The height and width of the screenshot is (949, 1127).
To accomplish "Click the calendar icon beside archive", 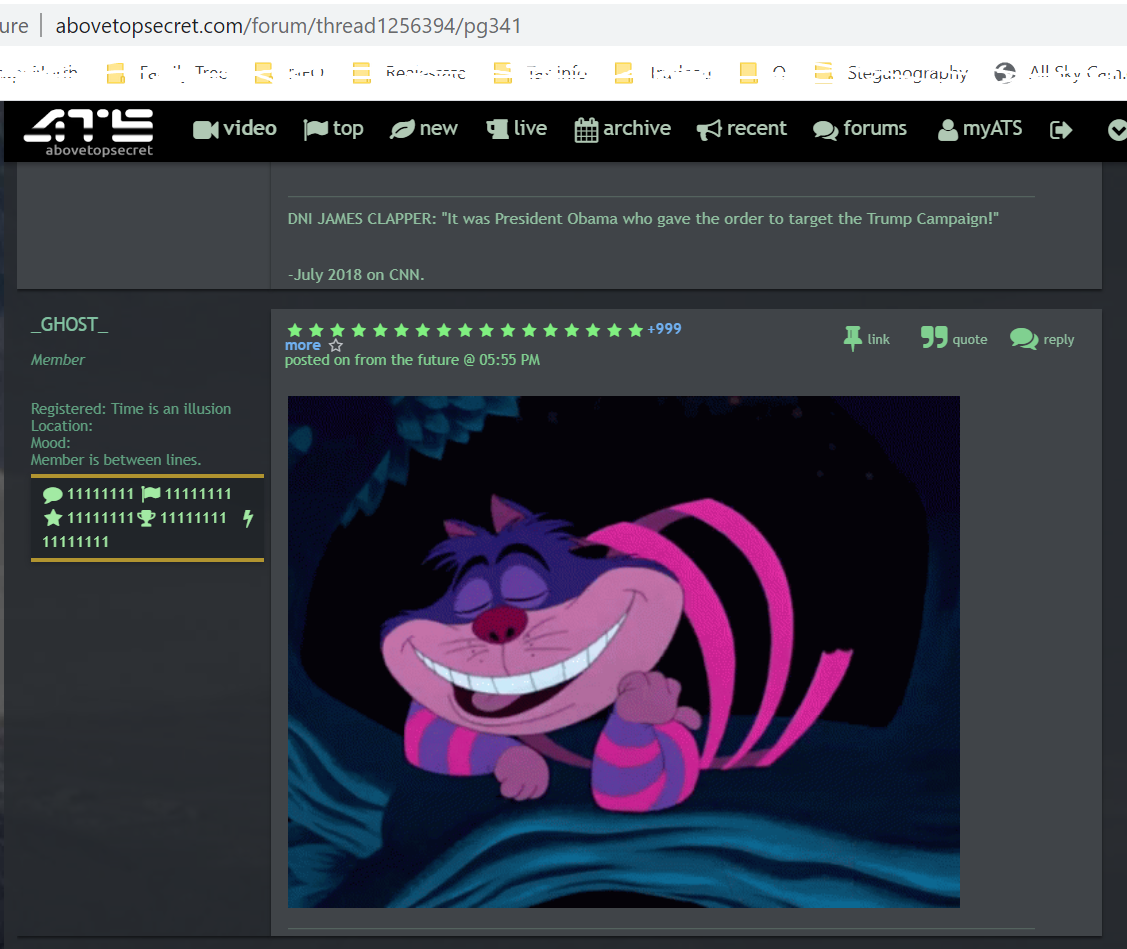I will [x=586, y=130].
